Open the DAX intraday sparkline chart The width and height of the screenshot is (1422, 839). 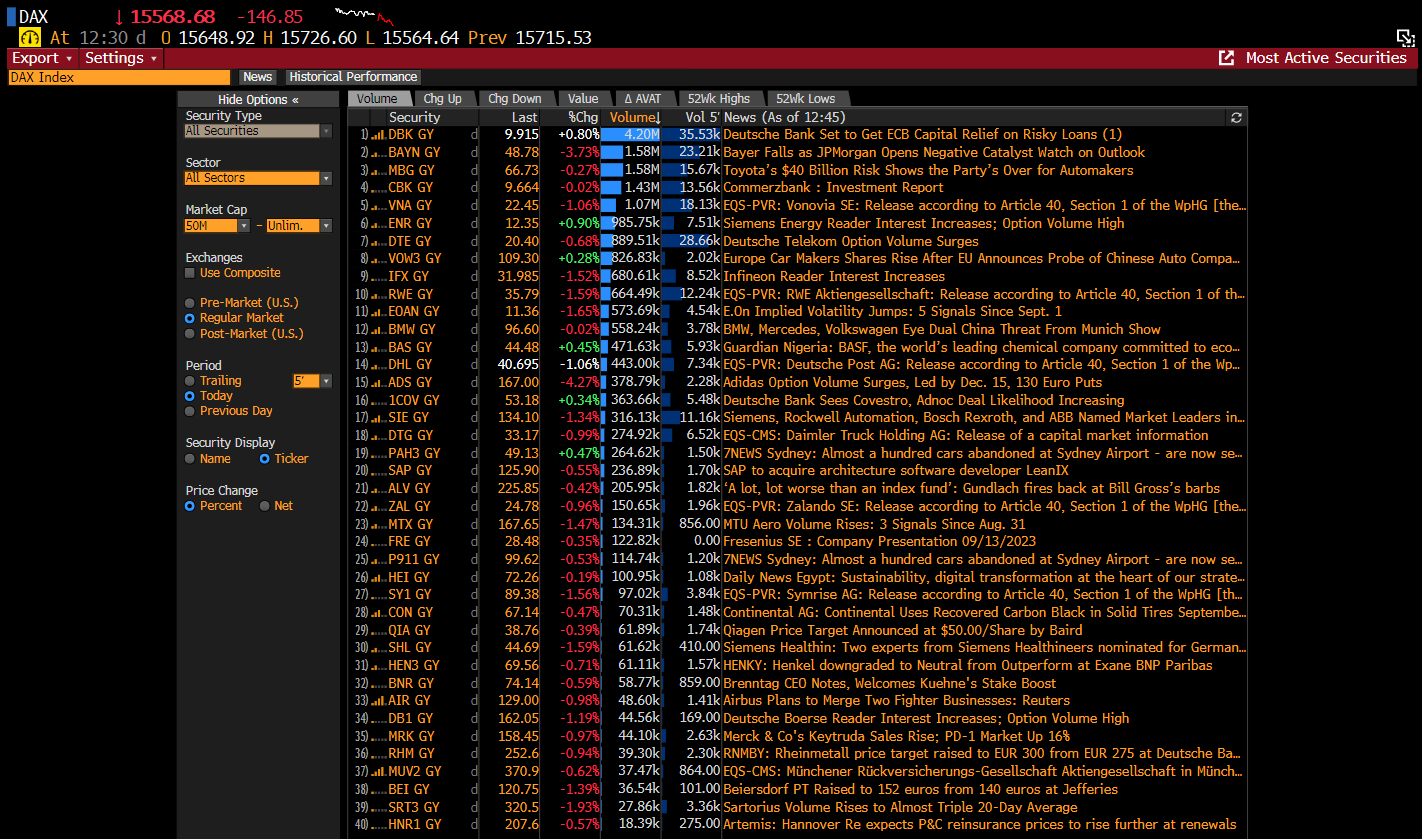pos(364,15)
